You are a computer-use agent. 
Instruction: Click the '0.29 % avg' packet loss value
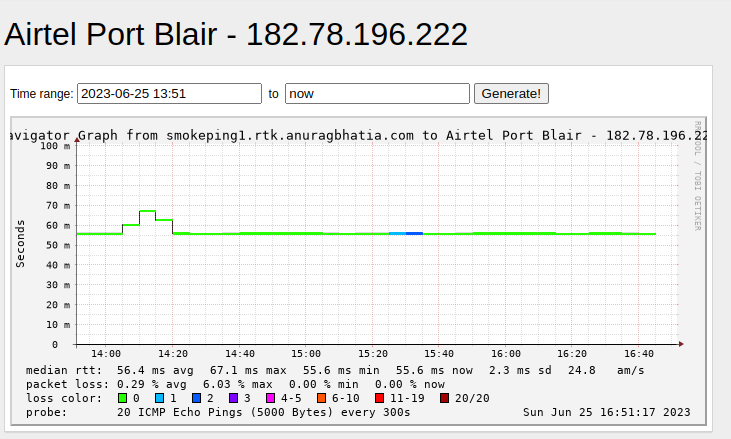point(152,384)
